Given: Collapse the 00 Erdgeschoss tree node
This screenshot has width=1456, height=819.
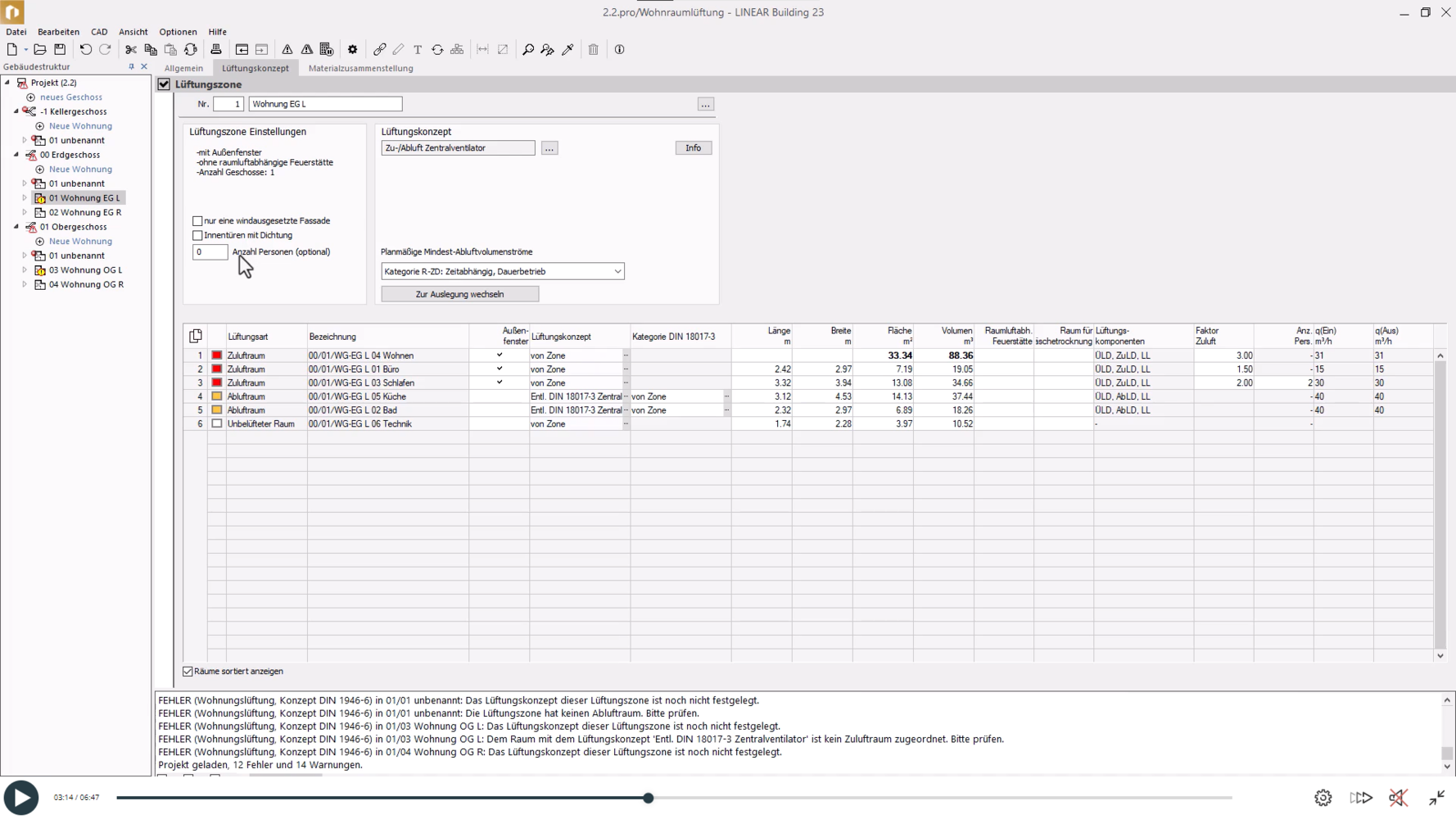Looking at the screenshot, I should (16, 155).
